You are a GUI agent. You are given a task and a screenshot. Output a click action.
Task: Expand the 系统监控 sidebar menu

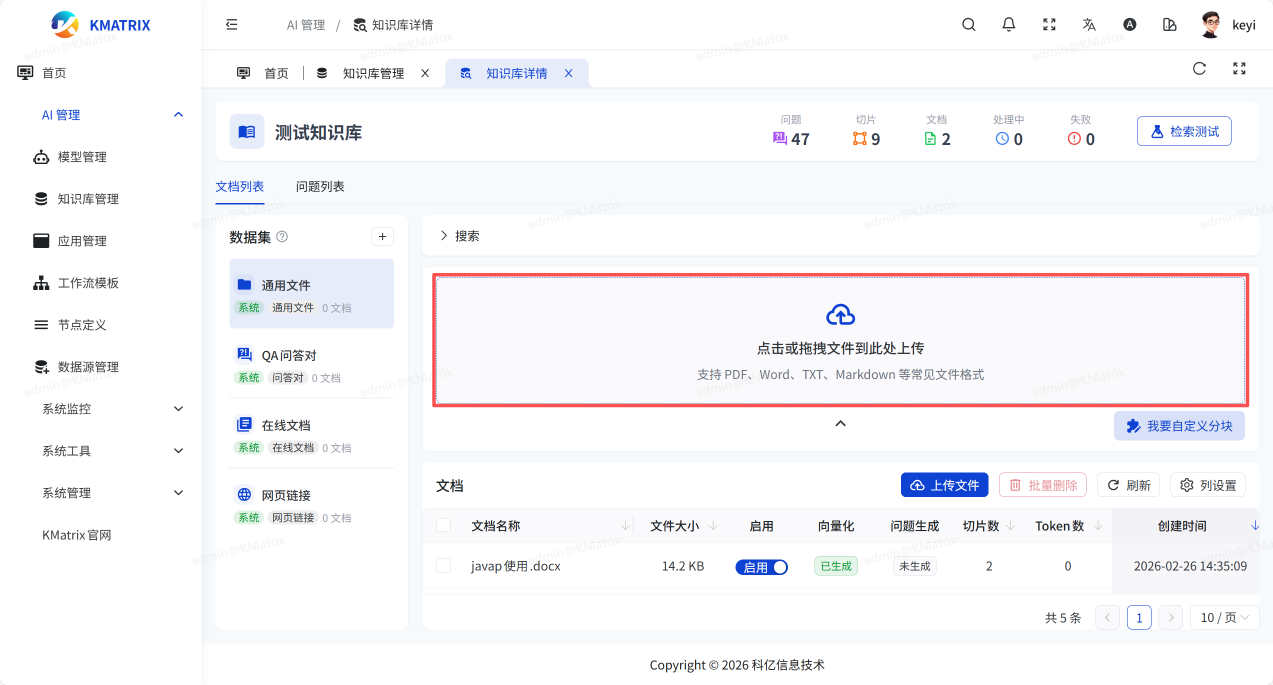coord(110,409)
